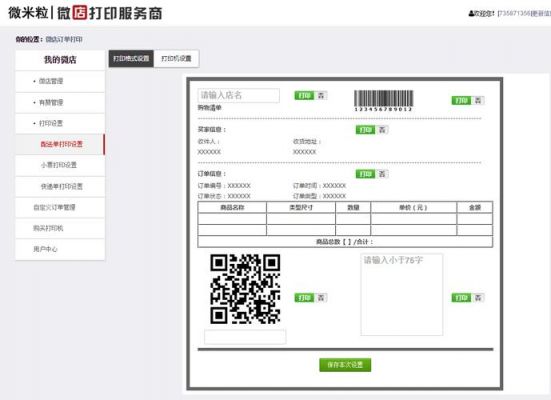This screenshot has height=400, width=551.
Task: Click the 类型尺寸 table header
Action: coord(301,207)
